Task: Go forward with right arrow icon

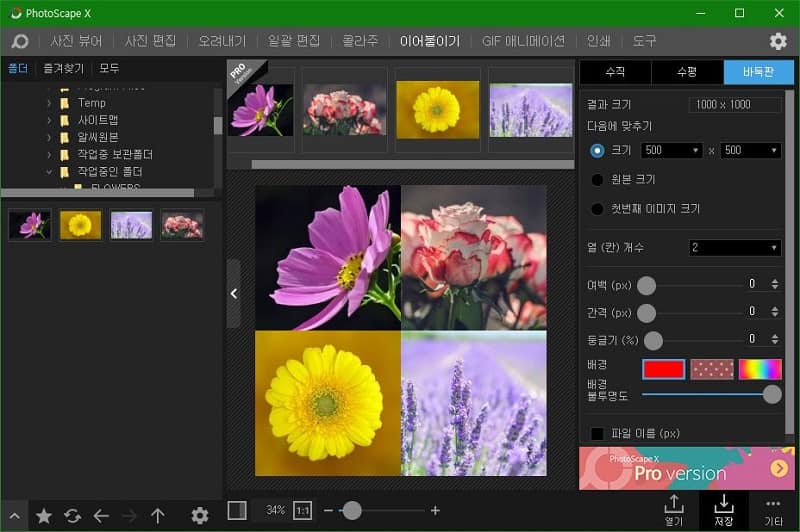Action: [130, 516]
